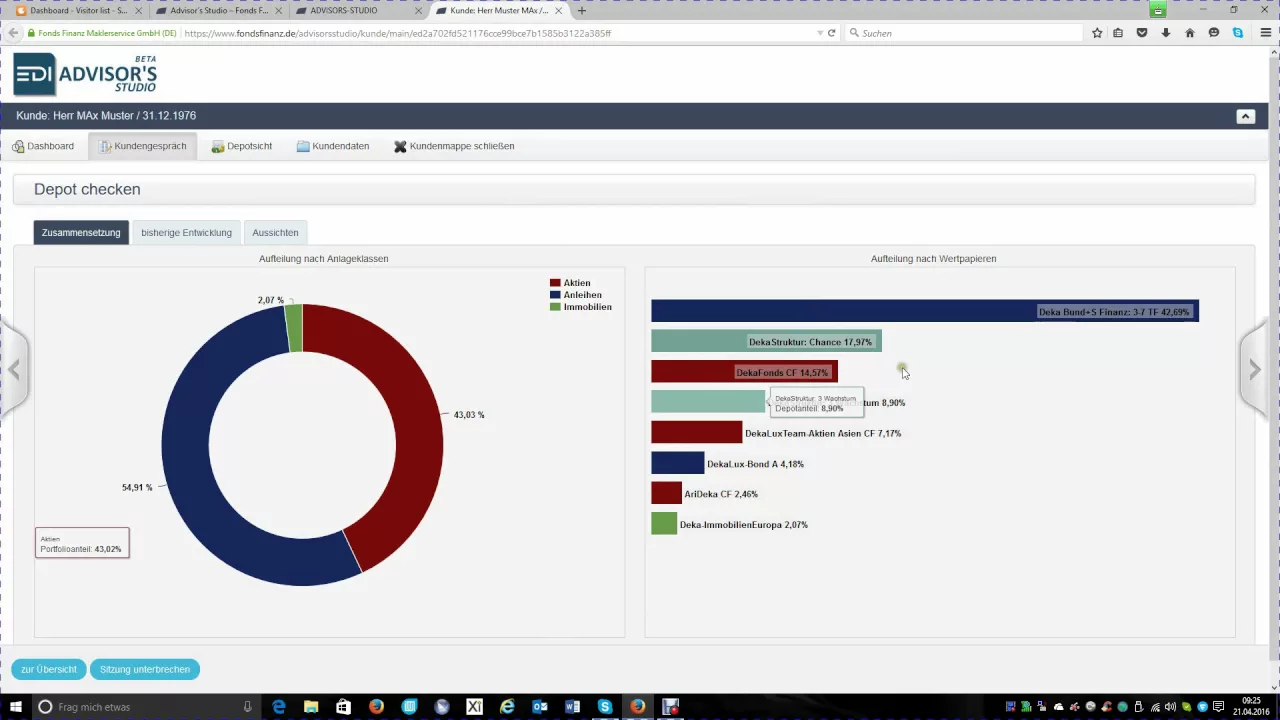
Task: Bookmark this page with star icon
Action: tap(1097, 33)
